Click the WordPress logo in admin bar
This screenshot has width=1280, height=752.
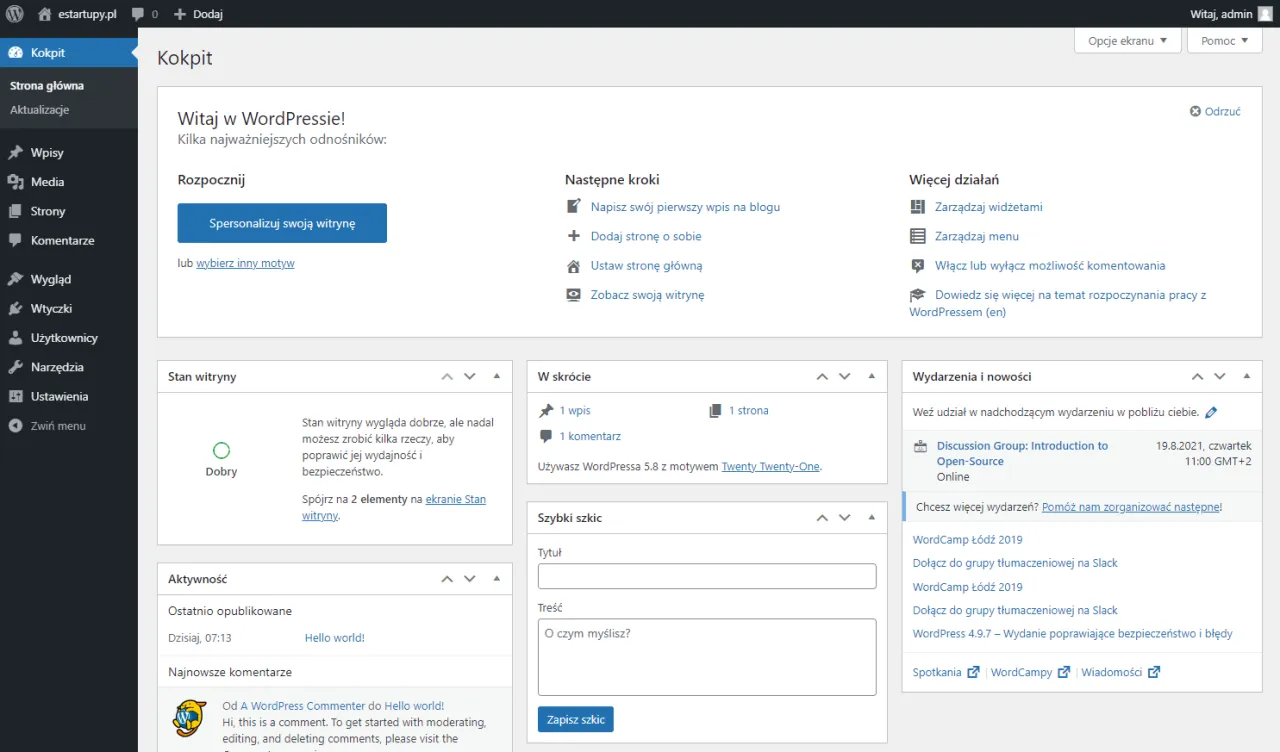[15, 14]
